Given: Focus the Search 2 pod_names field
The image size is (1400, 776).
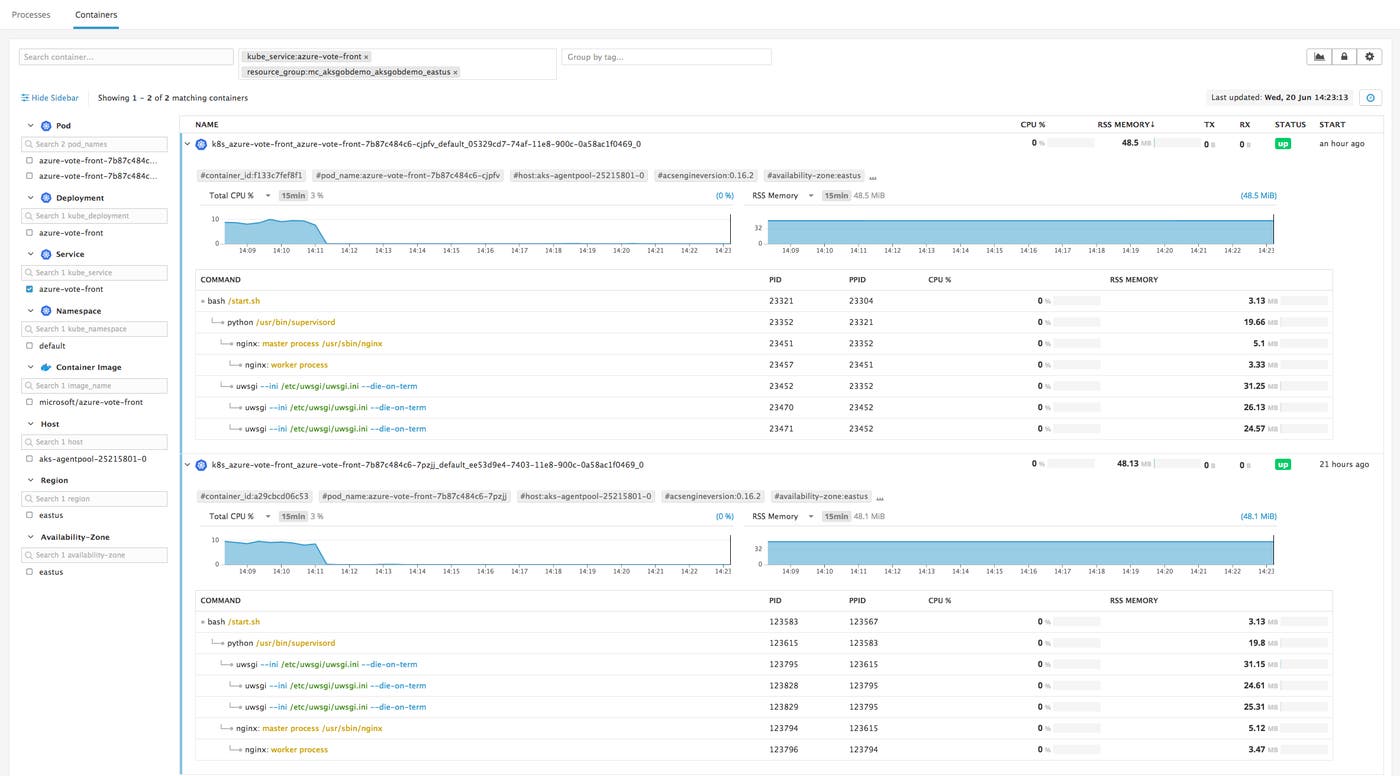Looking at the screenshot, I should click(96, 145).
